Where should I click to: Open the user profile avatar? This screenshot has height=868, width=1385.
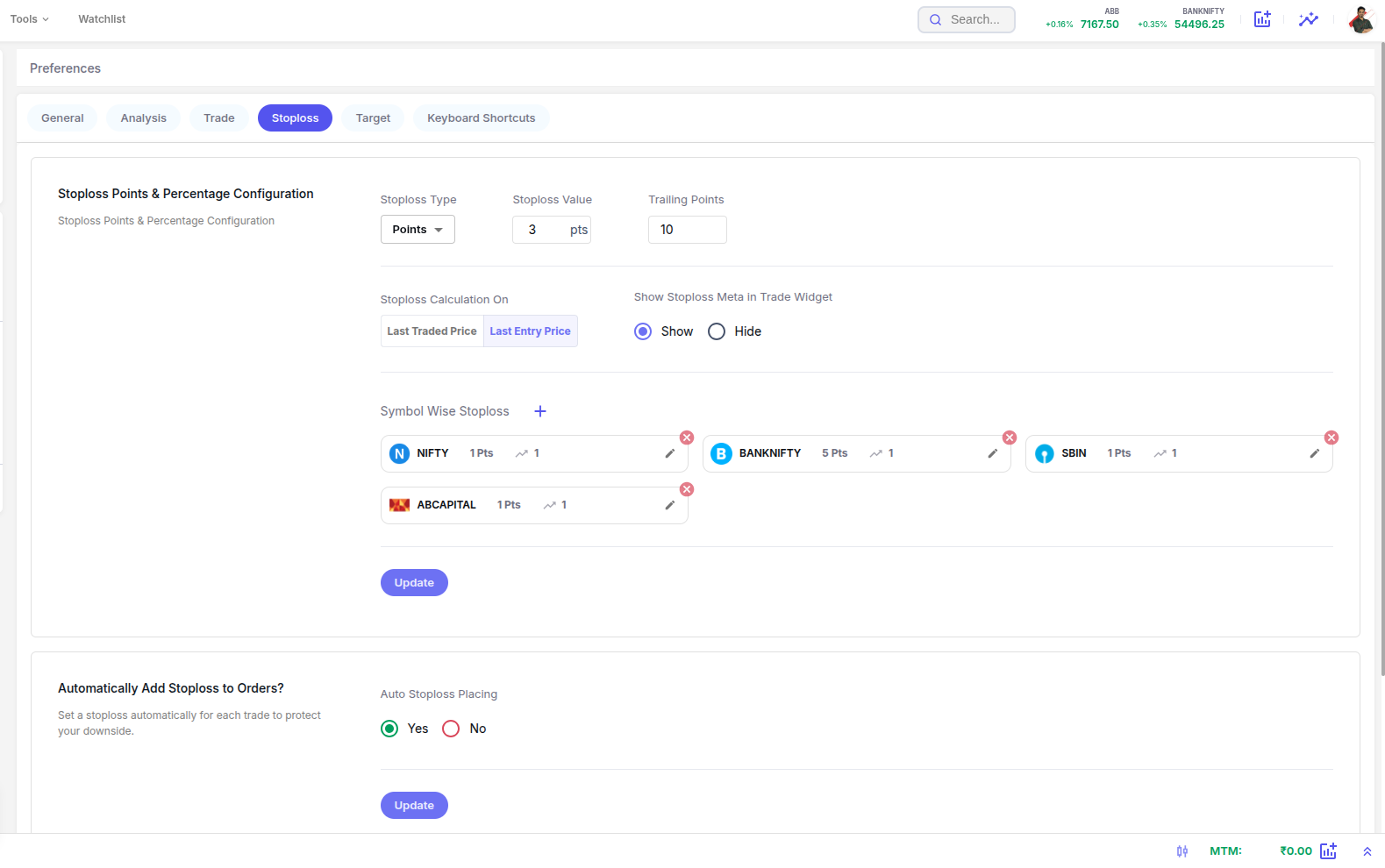point(1361,19)
